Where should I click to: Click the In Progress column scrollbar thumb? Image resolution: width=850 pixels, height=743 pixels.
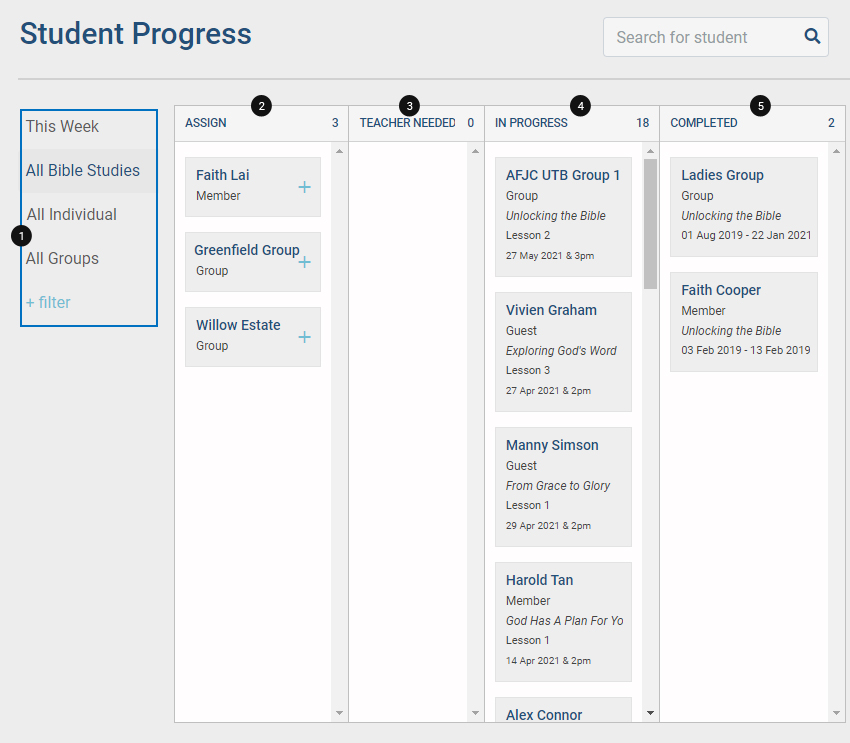651,224
